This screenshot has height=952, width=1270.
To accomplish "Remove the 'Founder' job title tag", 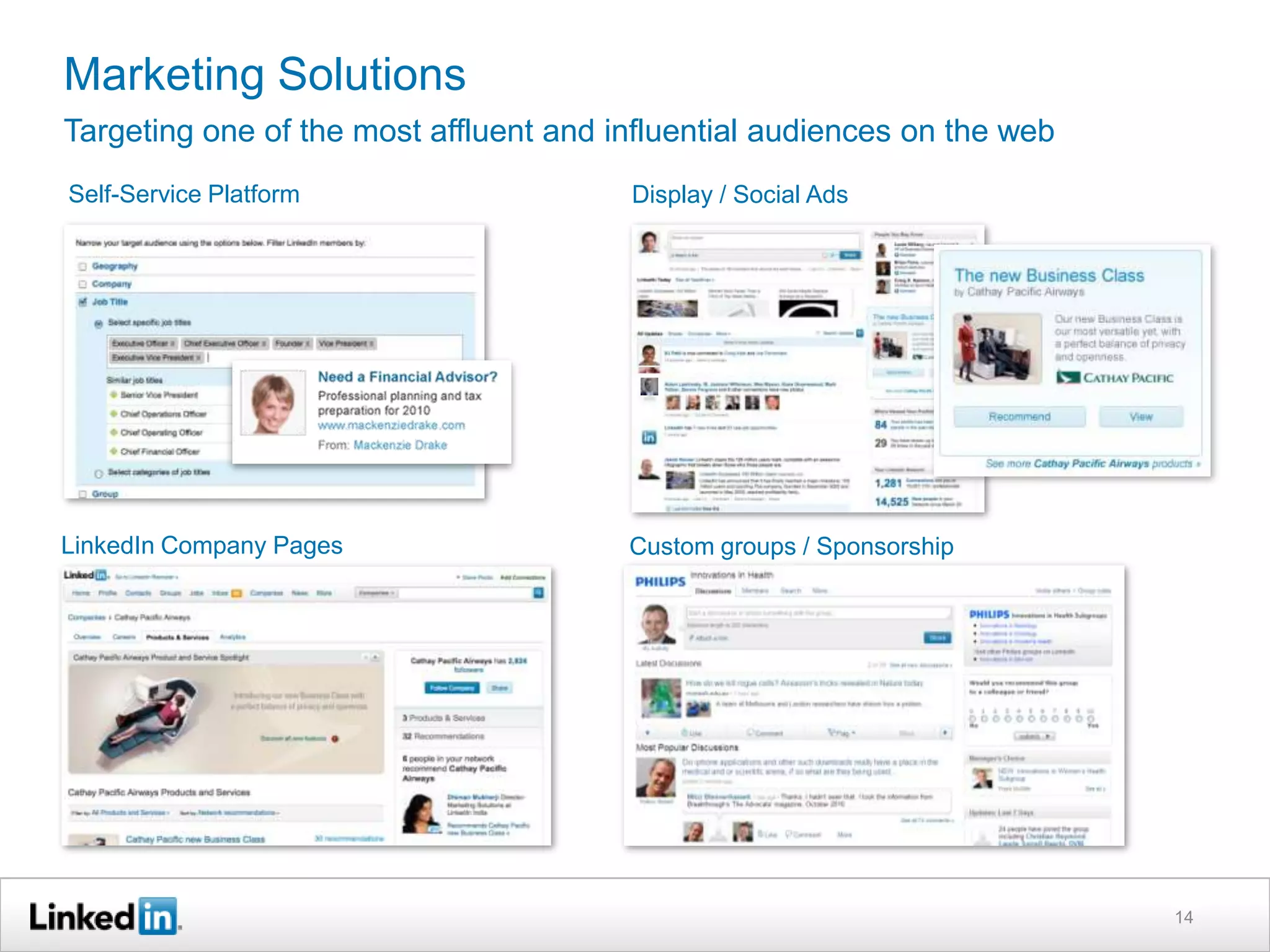I will click(x=307, y=343).
